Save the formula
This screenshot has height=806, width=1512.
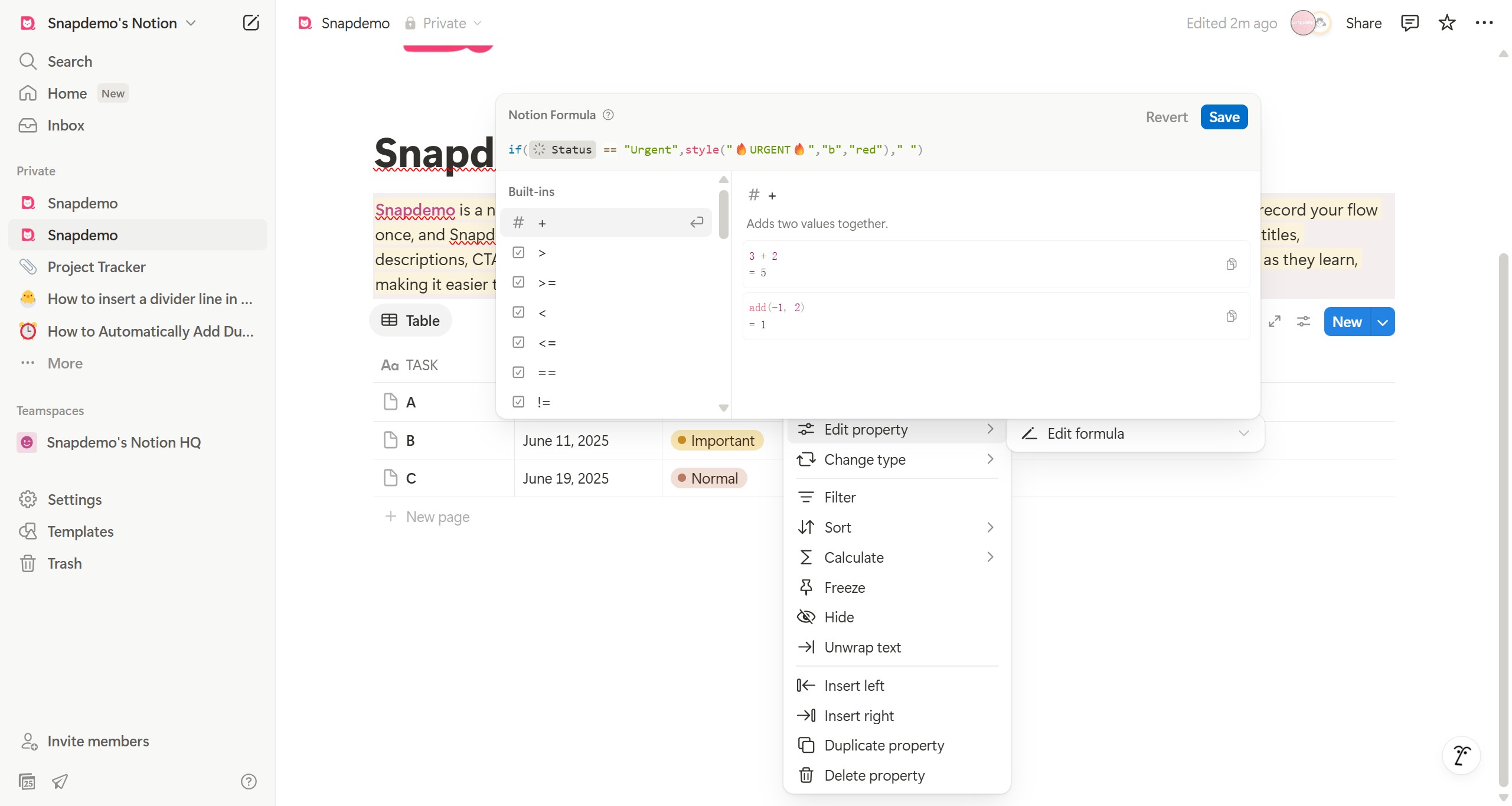1224,117
